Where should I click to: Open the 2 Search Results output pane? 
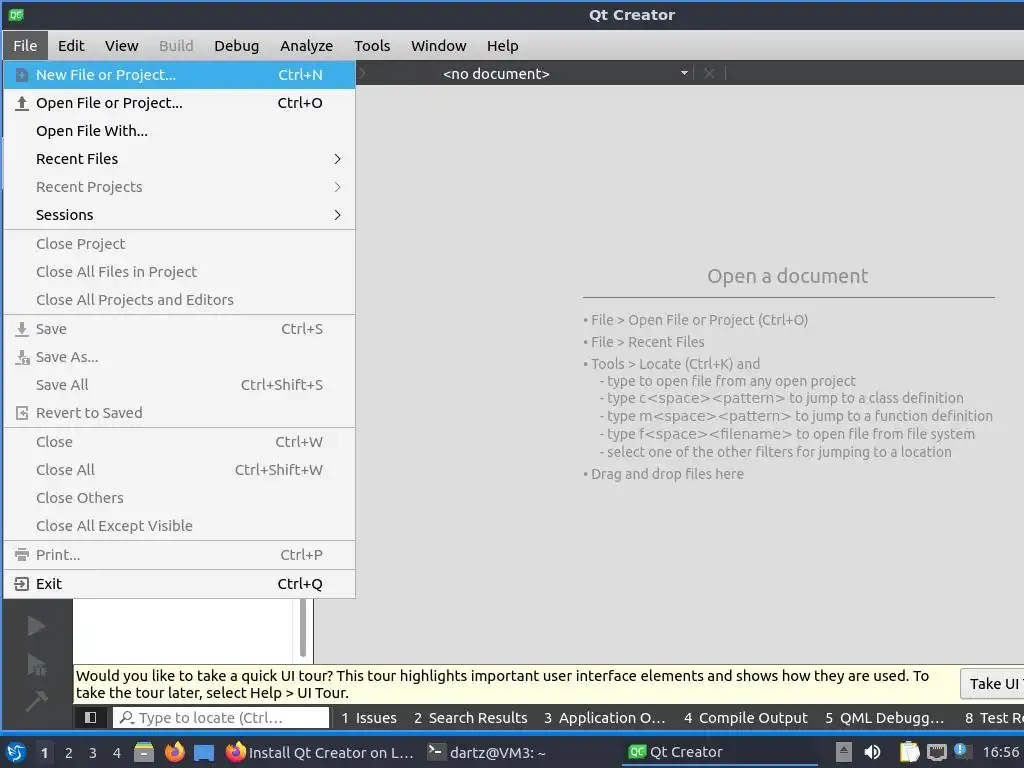coord(470,718)
